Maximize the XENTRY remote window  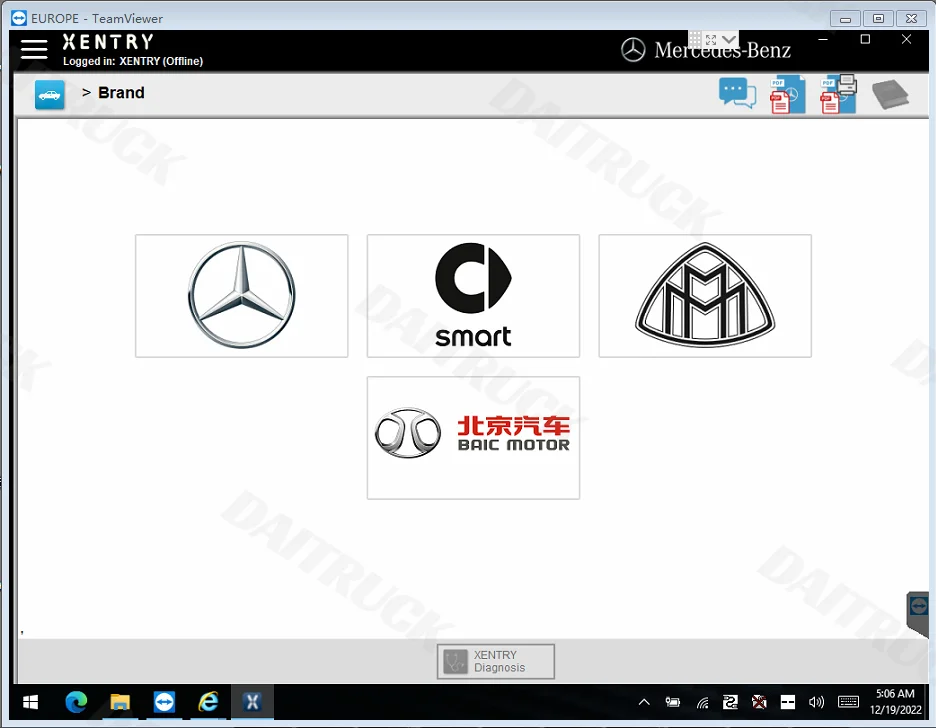click(865, 39)
